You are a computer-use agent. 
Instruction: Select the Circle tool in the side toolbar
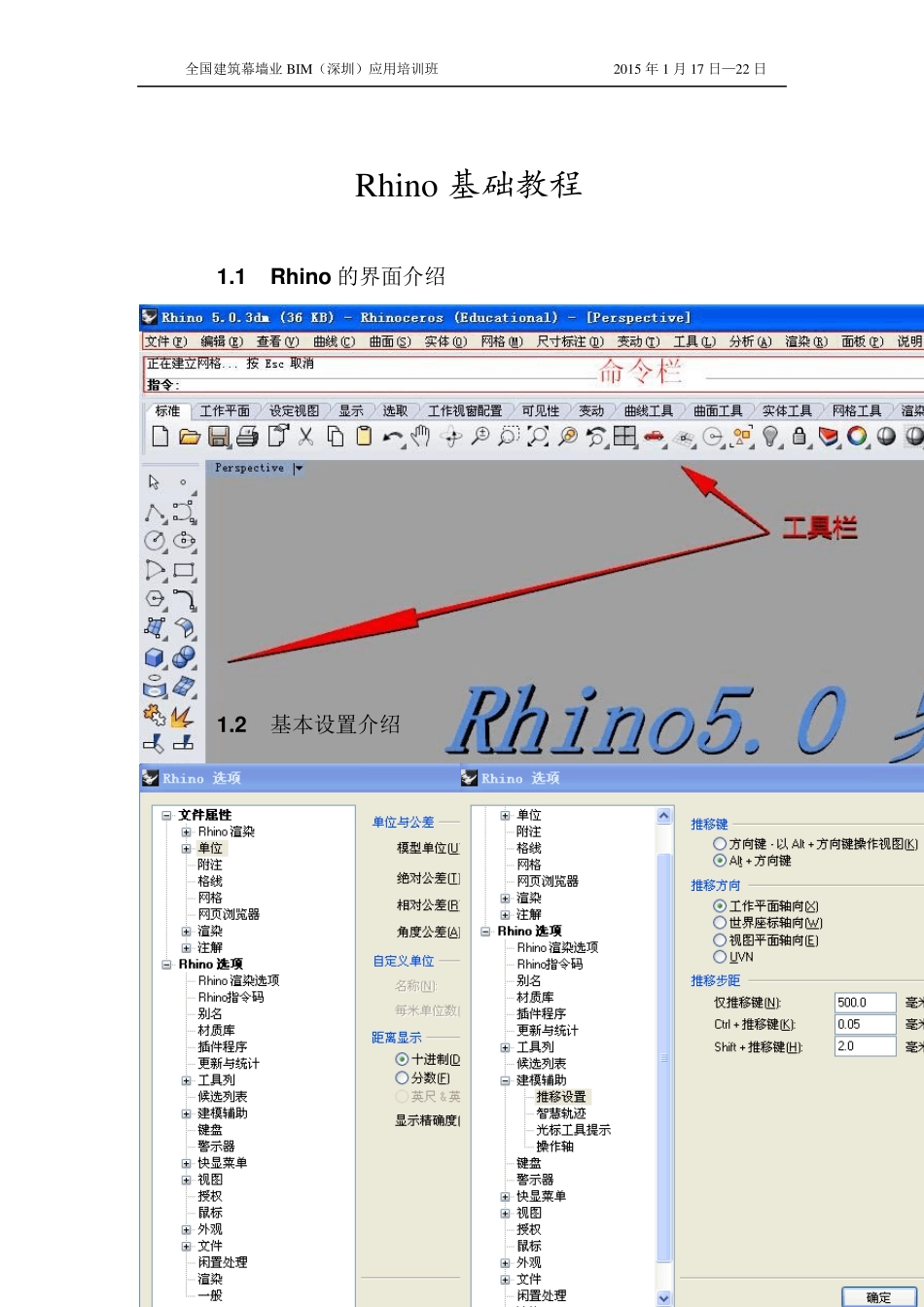[155, 541]
